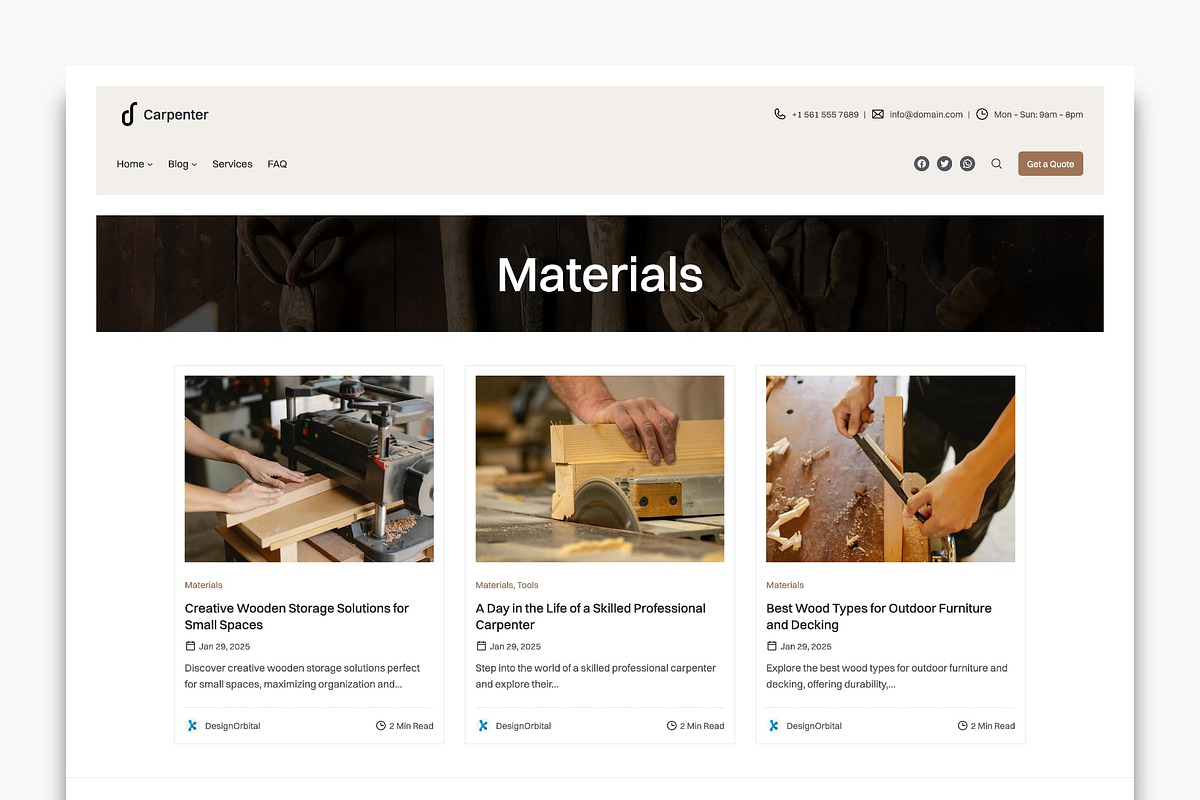This screenshot has width=1200, height=800.
Task: Click Materials category on Skilled Carpenter card
Action: (x=494, y=585)
